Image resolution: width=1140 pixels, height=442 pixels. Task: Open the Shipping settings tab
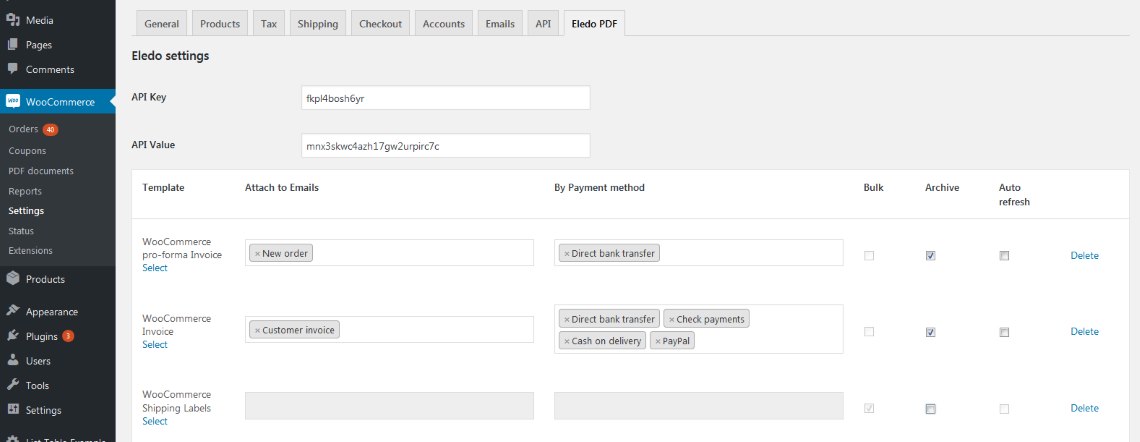[318, 23]
